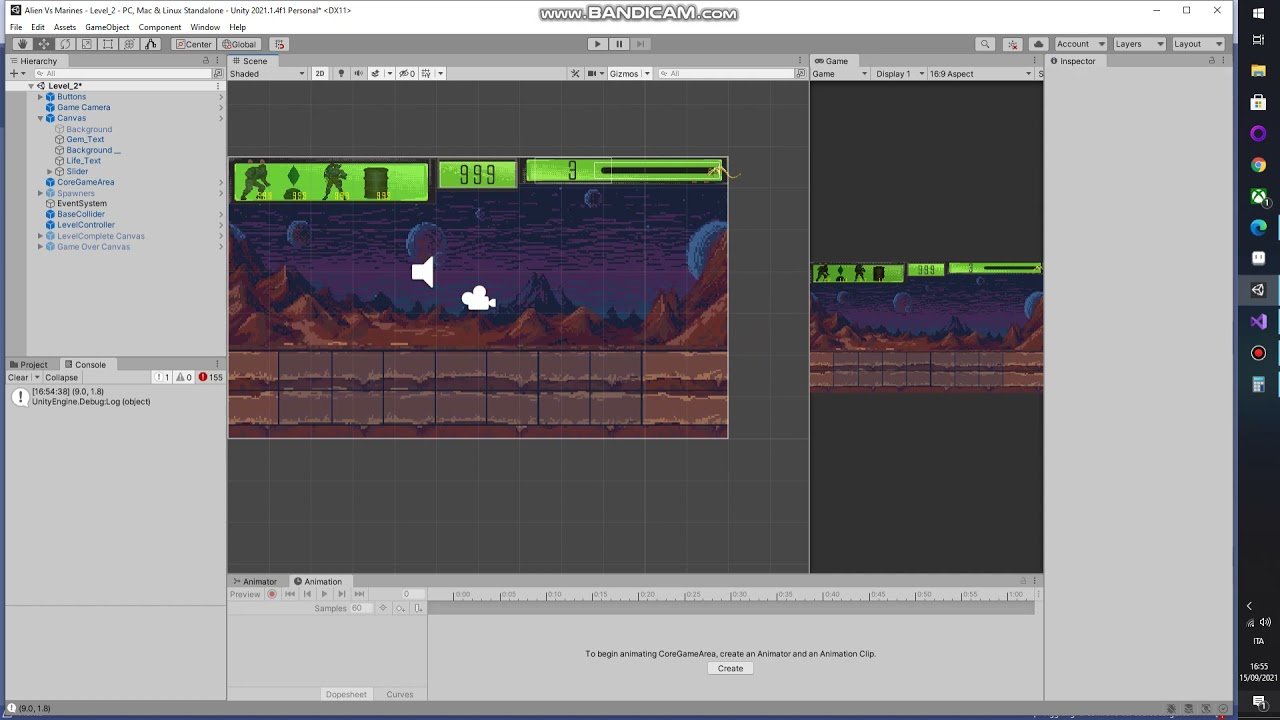Image resolution: width=1280 pixels, height=720 pixels.
Task: Open 16:9 Aspect dropdown
Action: tap(980, 73)
